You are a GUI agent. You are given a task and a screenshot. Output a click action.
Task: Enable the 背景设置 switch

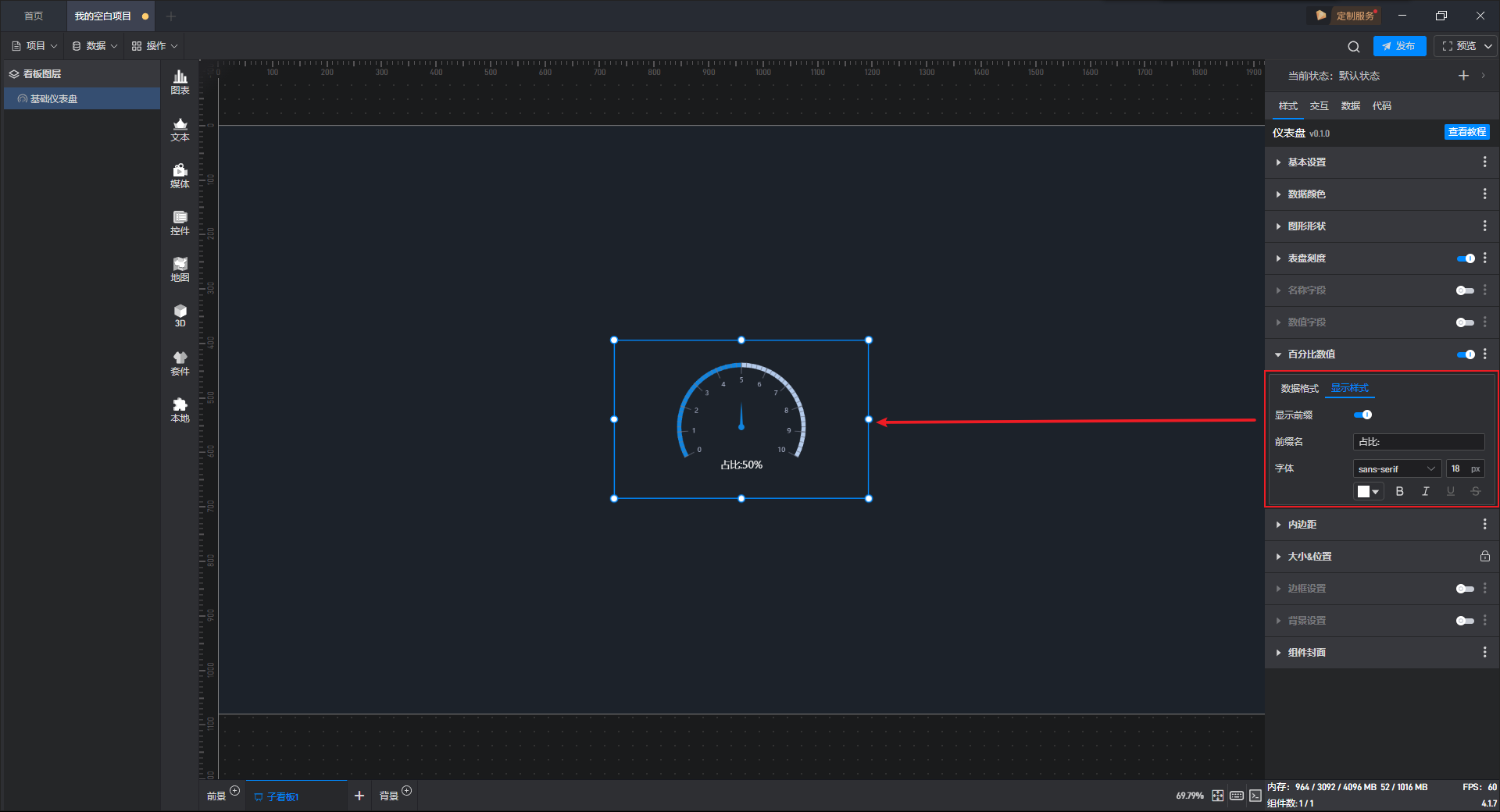pos(1466,621)
